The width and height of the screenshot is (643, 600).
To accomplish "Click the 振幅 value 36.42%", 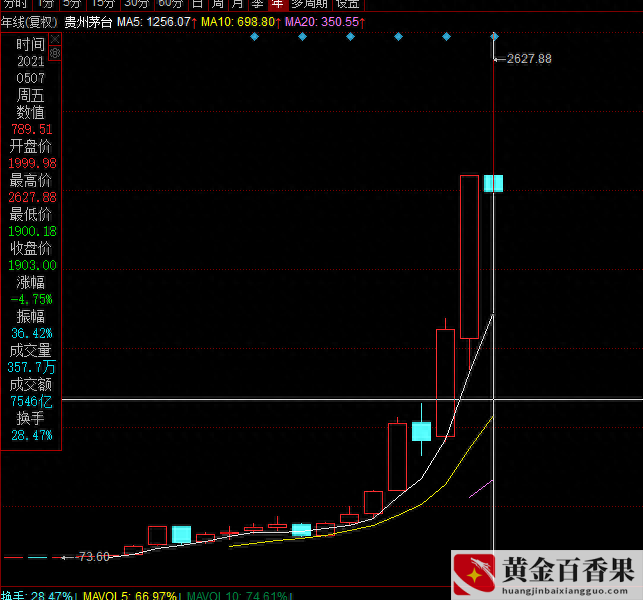I will pyautogui.click(x=32, y=333).
